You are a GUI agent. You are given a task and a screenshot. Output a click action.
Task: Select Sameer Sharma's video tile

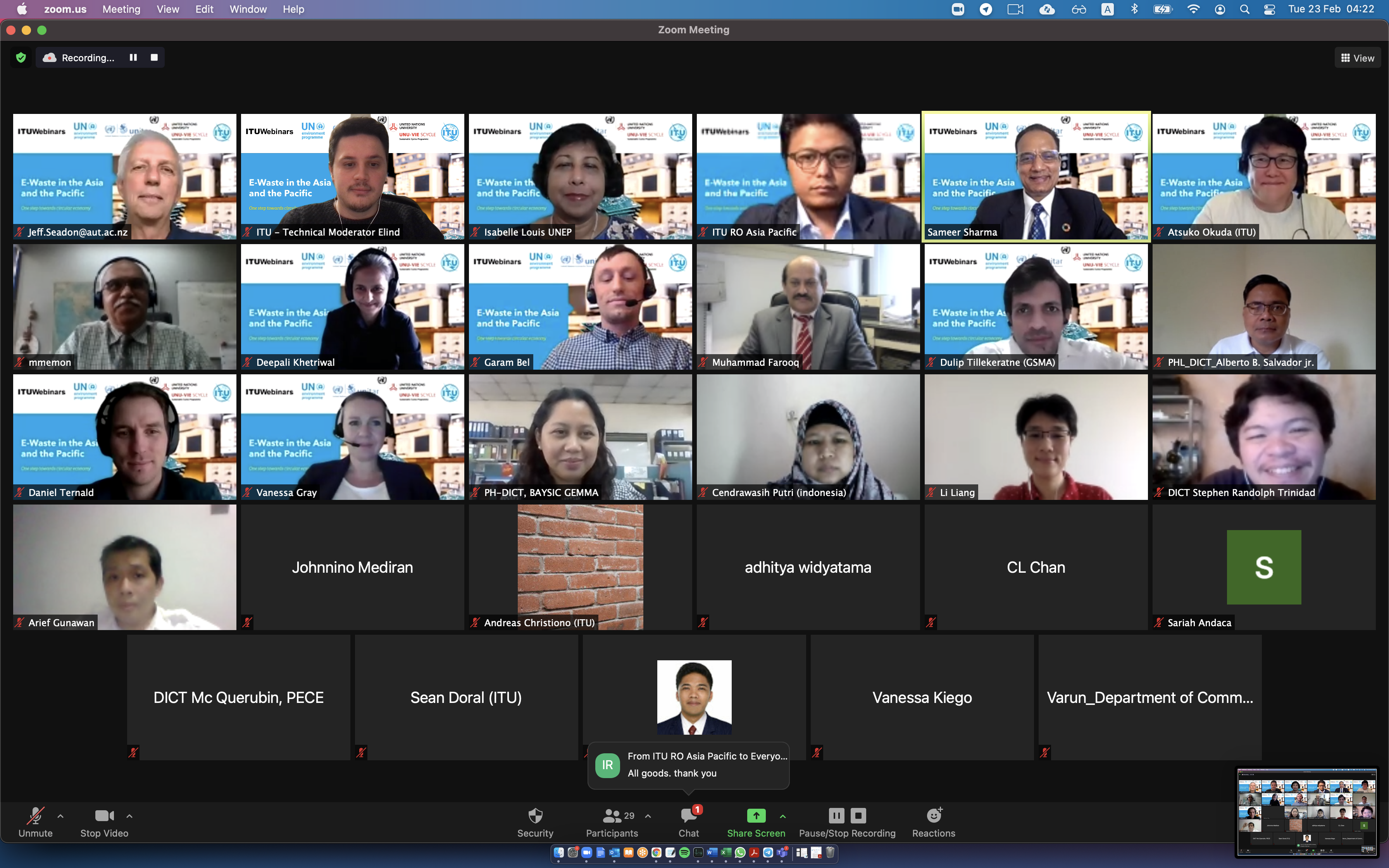[1036, 176]
